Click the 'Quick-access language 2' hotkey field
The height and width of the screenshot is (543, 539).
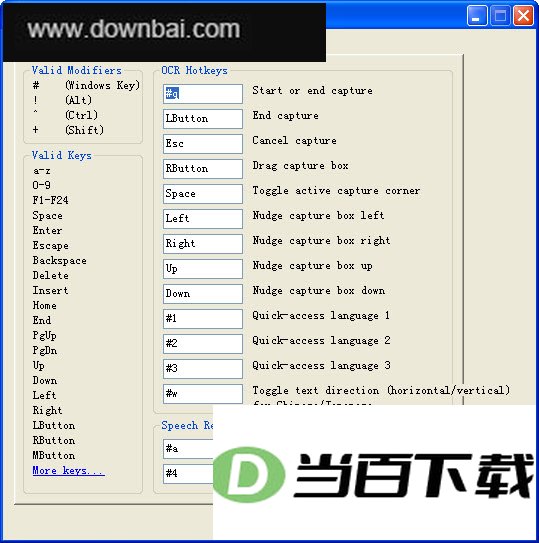point(203,344)
